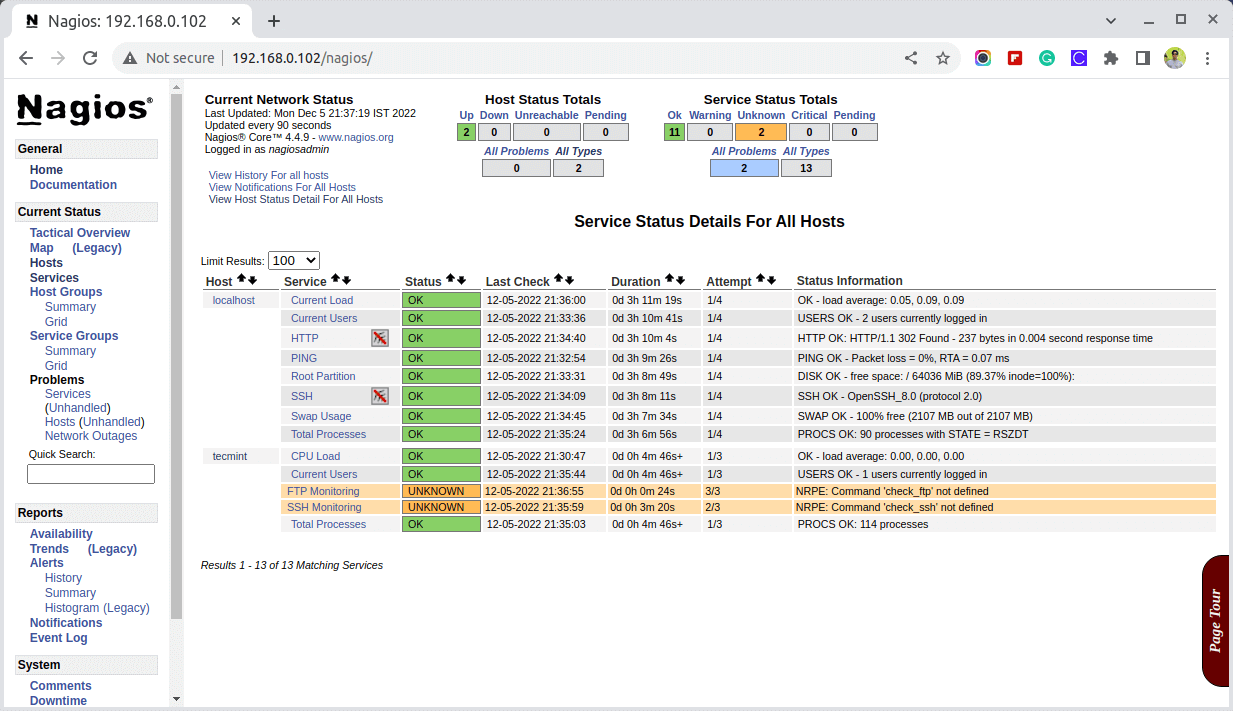
Task: Click the disabled-checks icon beside HTTP service
Action: pos(379,338)
